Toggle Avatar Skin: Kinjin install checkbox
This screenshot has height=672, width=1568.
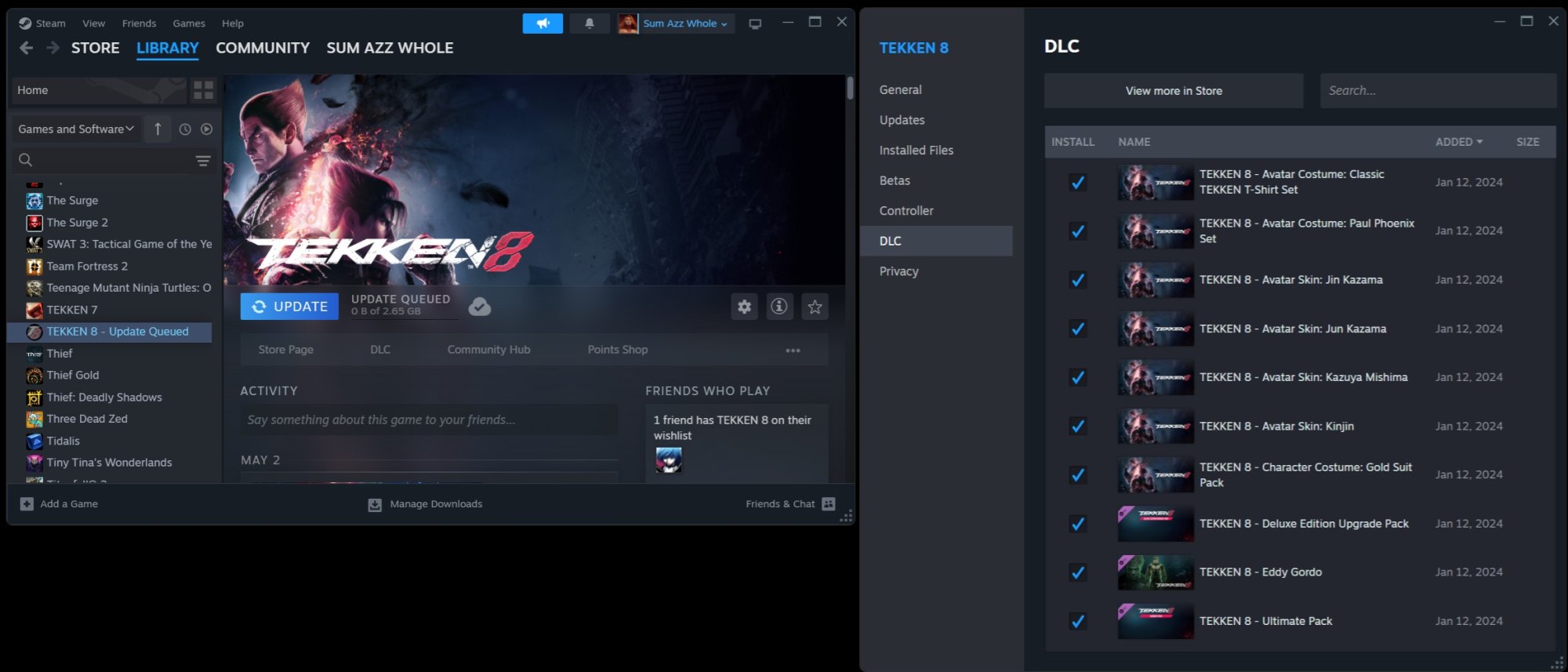click(1078, 427)
